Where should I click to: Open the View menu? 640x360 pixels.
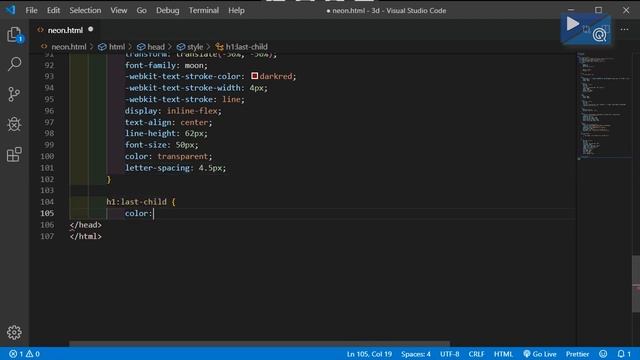pyautogui.click(x=119, y=11)
